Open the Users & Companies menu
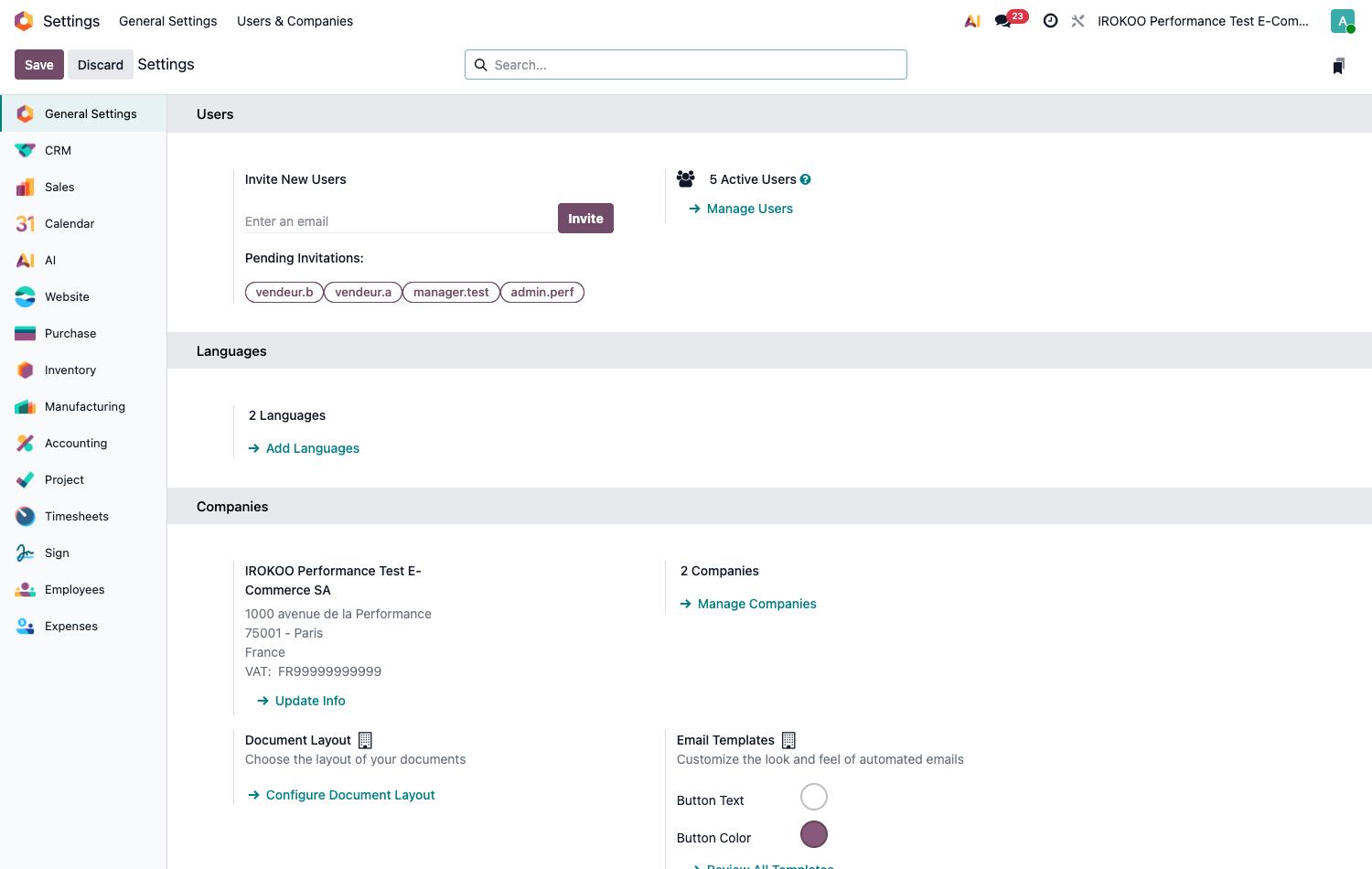This screenshot has width=1372, height=869. (x=295, y=21)
